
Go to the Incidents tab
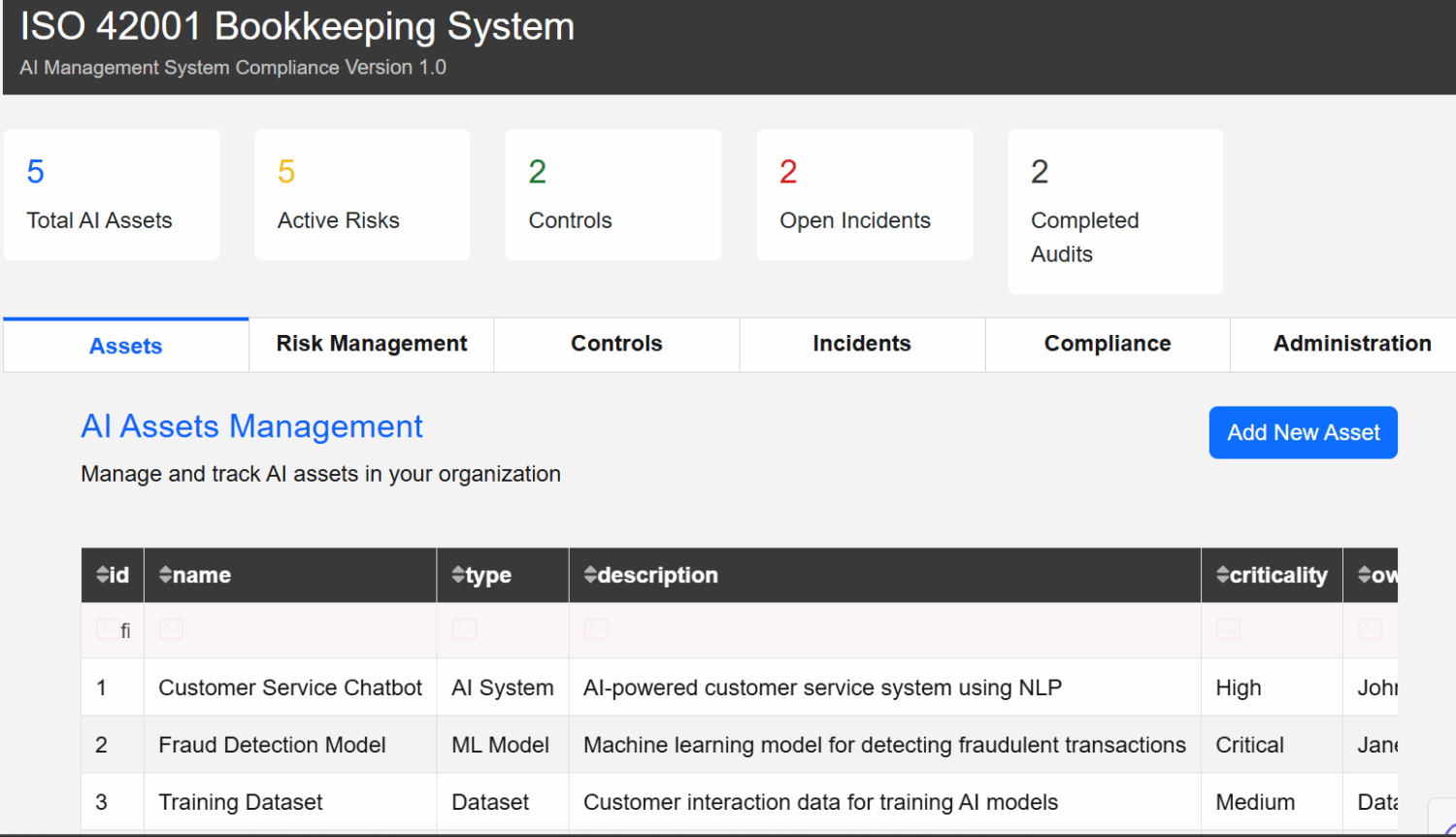tap(862, 344)
